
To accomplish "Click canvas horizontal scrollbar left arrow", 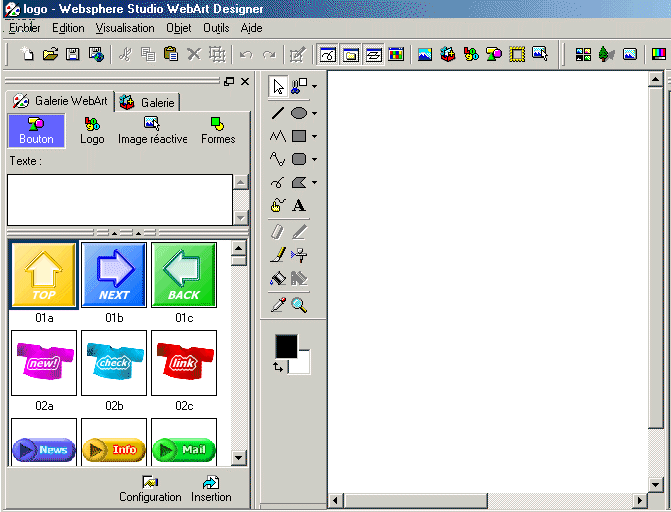I will tap(336, 500).
